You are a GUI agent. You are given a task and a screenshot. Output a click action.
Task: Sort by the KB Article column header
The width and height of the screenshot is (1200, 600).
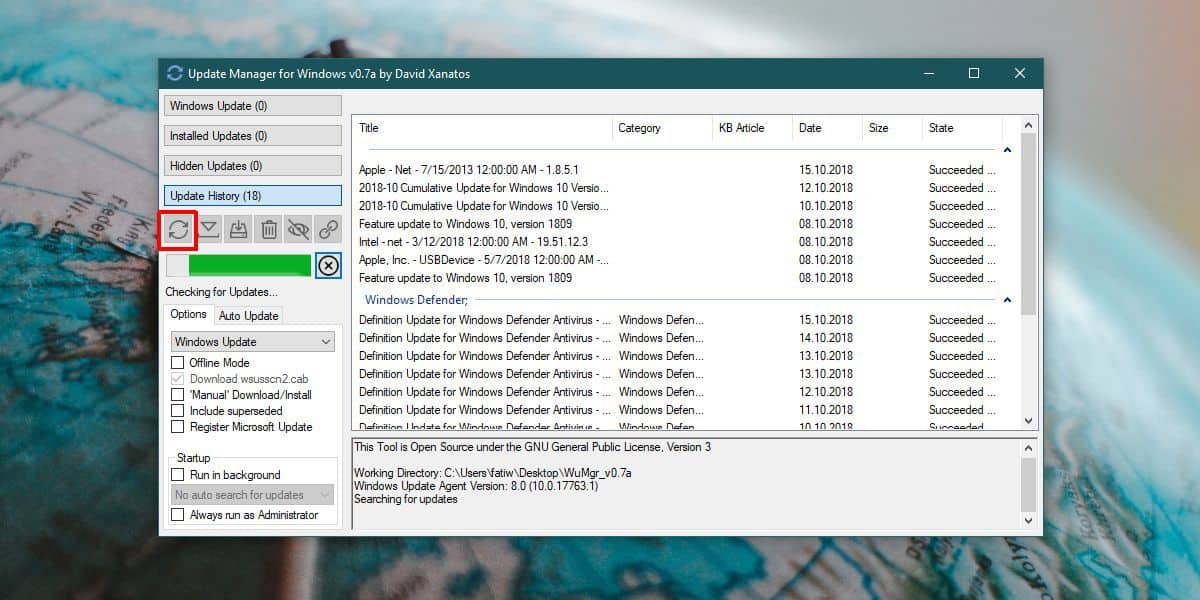tap(752, 128)
